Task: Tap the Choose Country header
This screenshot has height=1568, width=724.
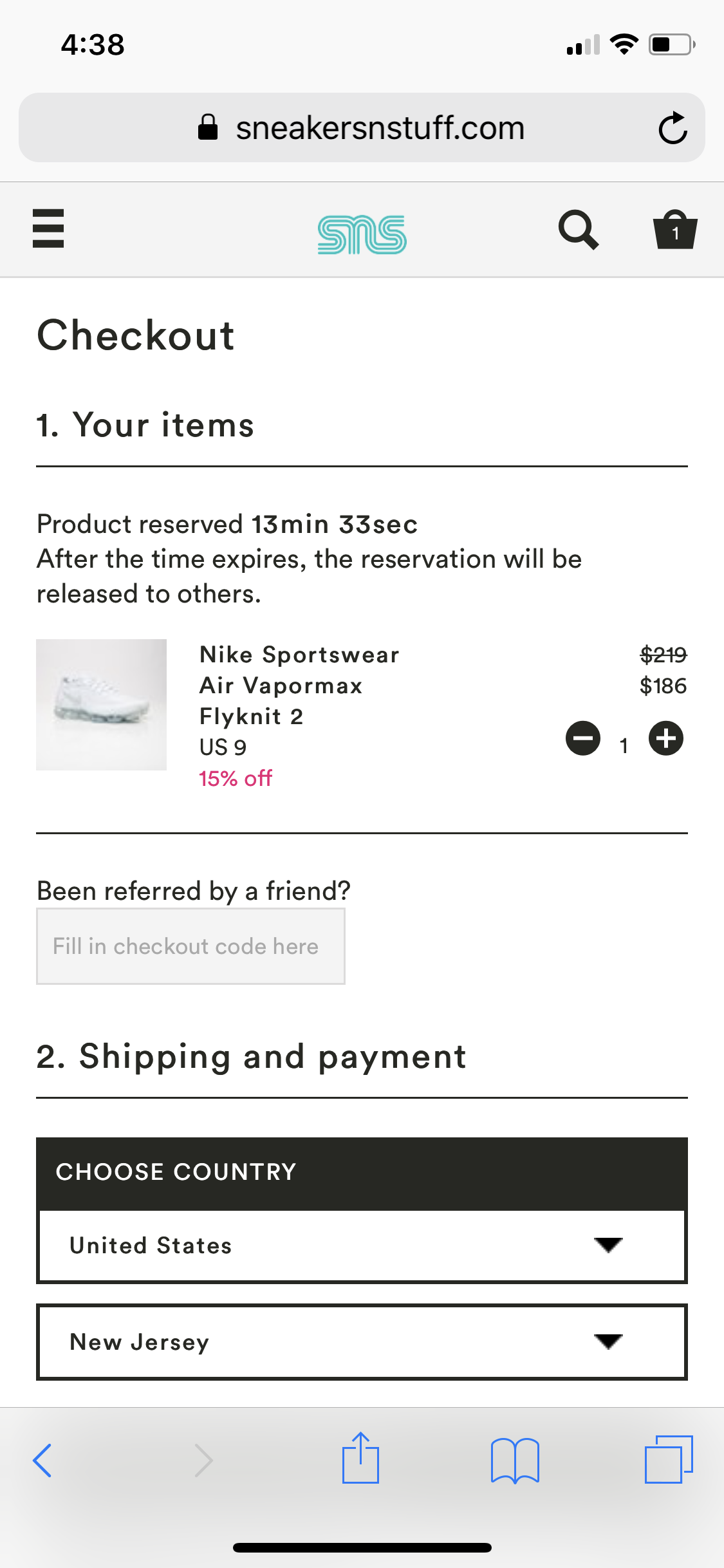Action: [x=176, y=1172]
